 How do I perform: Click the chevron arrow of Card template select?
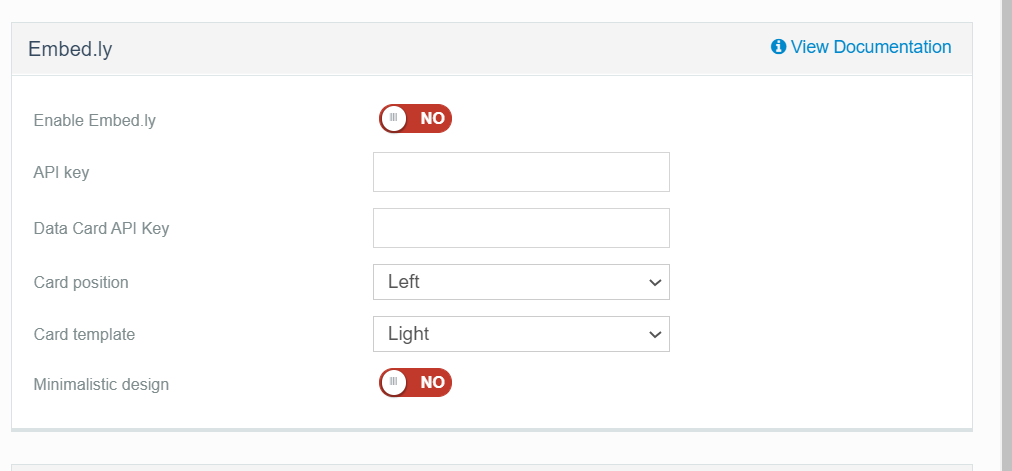point(655,335)
